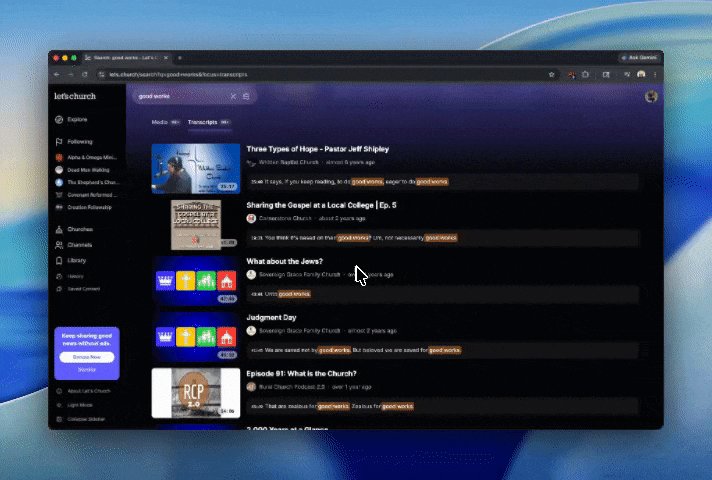This screenshot has width=712, height=480.
Task: Open the Chrome three-dot menu
Action: tap(655, 74)
